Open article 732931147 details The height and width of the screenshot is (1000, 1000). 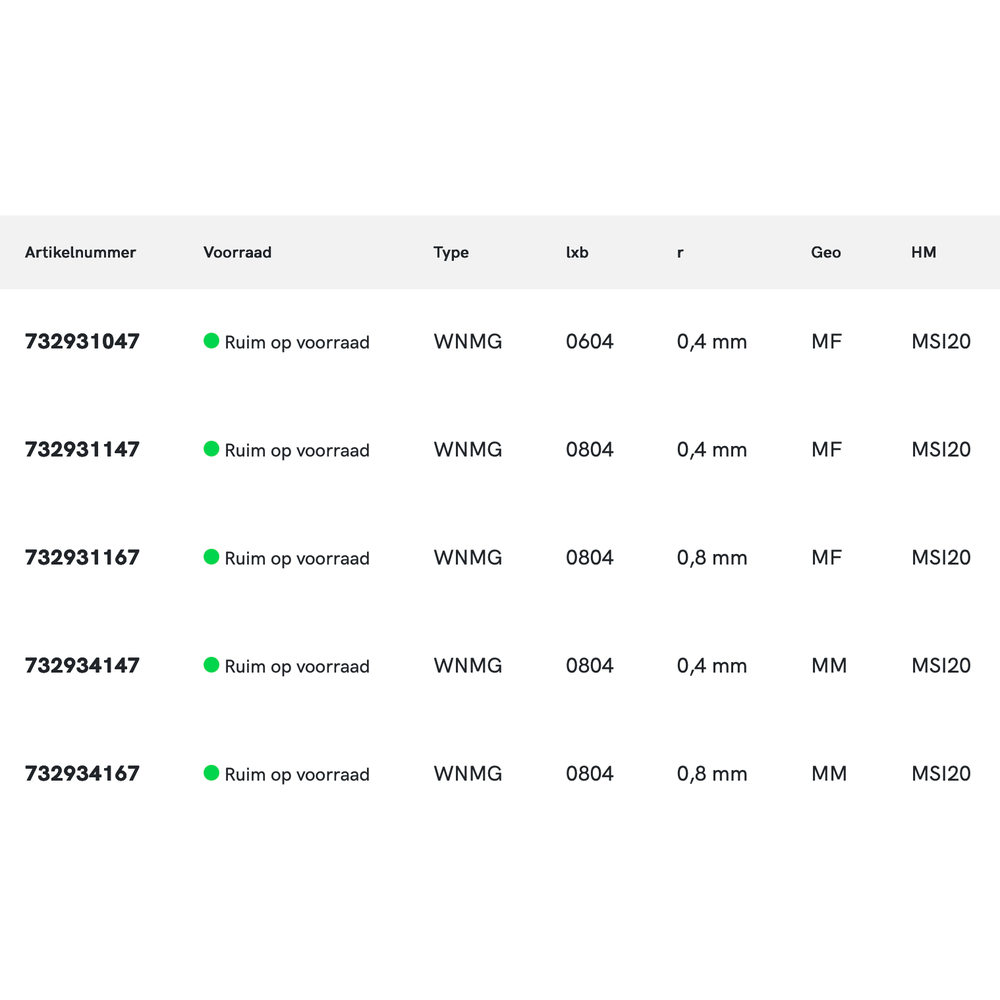[x=82, y=450]
